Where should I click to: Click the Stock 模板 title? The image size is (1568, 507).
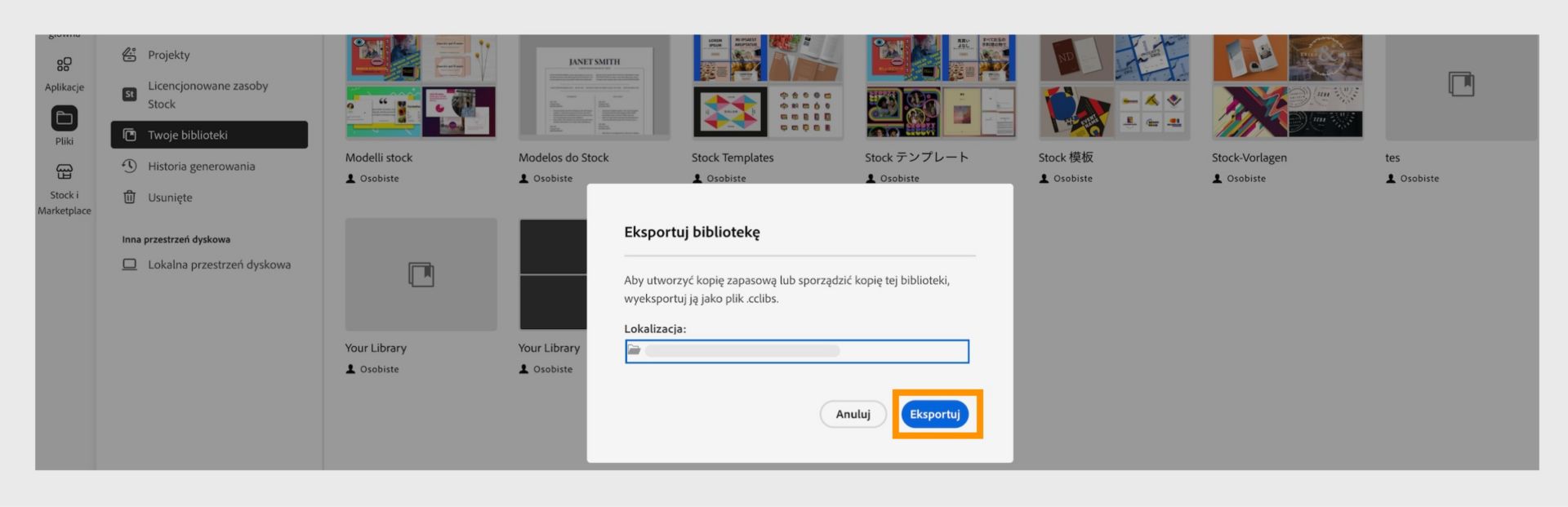click(x=1066, y=158)
